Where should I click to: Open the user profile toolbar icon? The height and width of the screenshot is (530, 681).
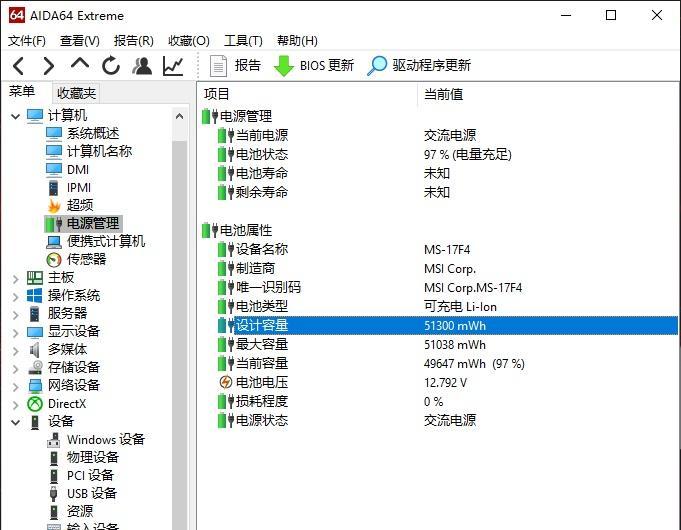[x=142, y=66]
